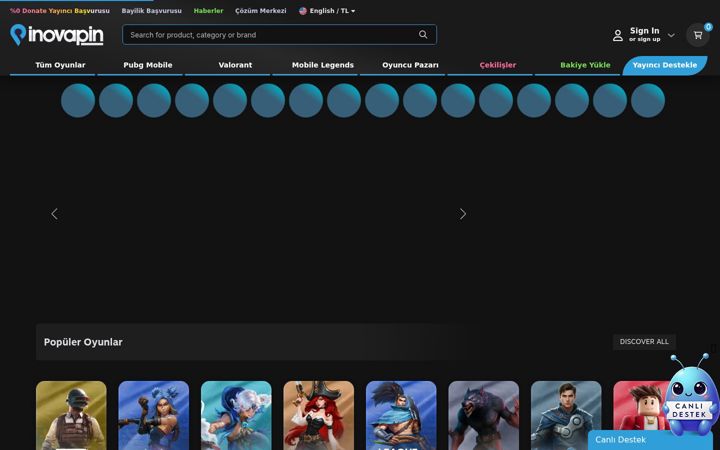Open the red-haired pirate game thumbnail
The height and width of the screenshot is (450, 720).
pyautogui.click(x=319, y=415)
